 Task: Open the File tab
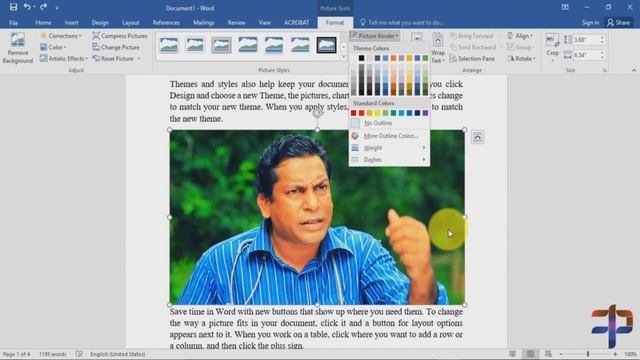click(x=13, y=22)
